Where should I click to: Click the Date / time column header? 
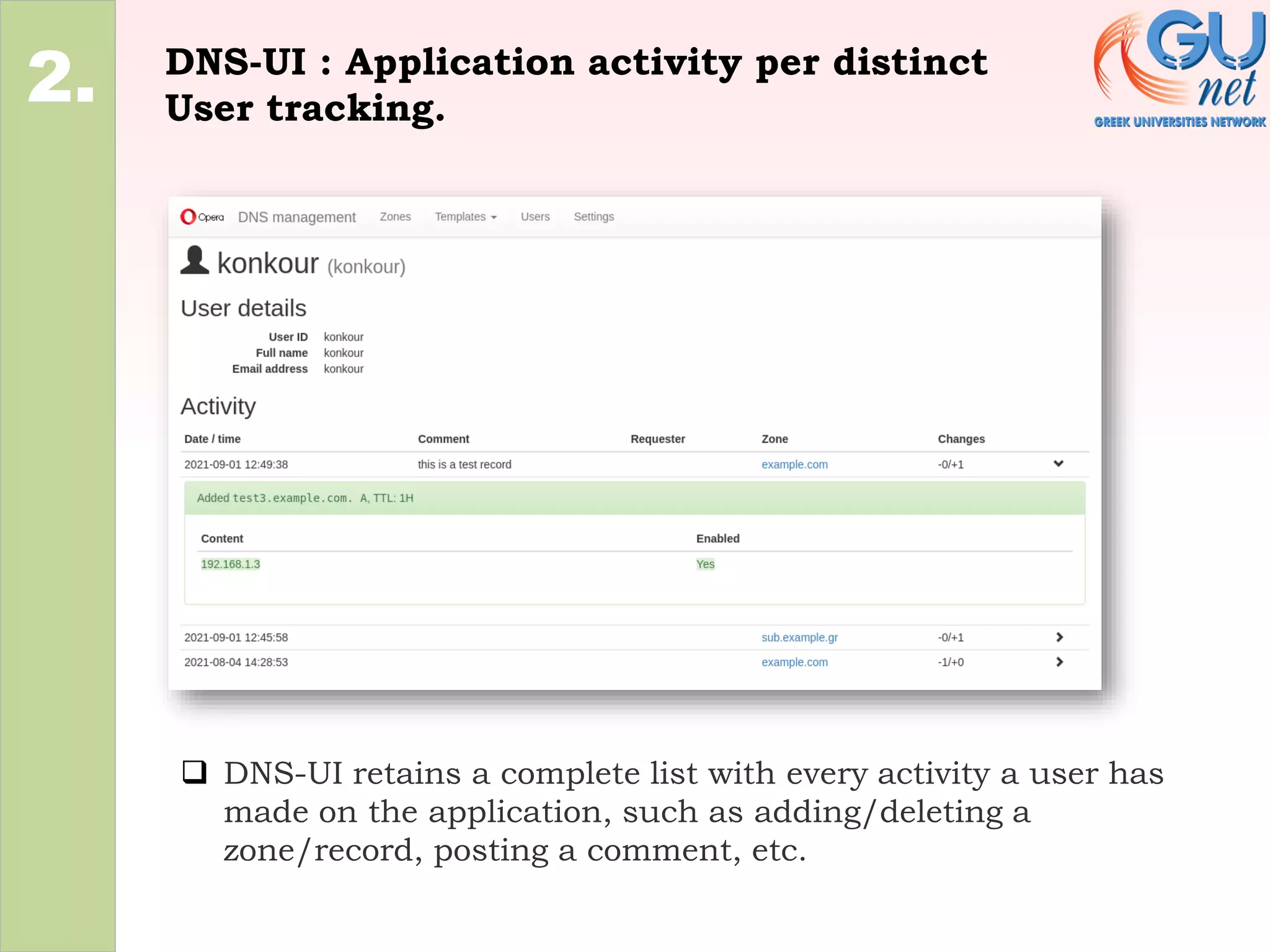tap(212, 439)
